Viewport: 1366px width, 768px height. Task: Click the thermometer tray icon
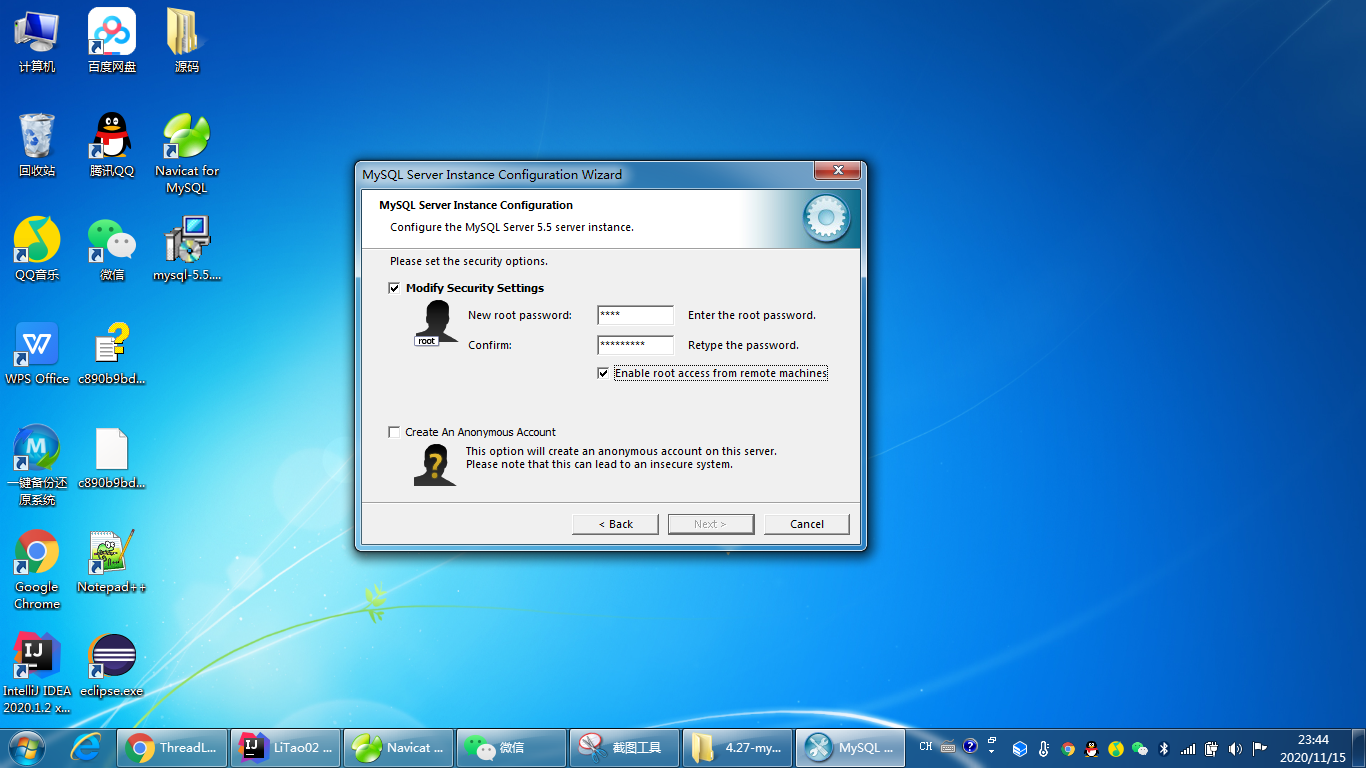1044,748
